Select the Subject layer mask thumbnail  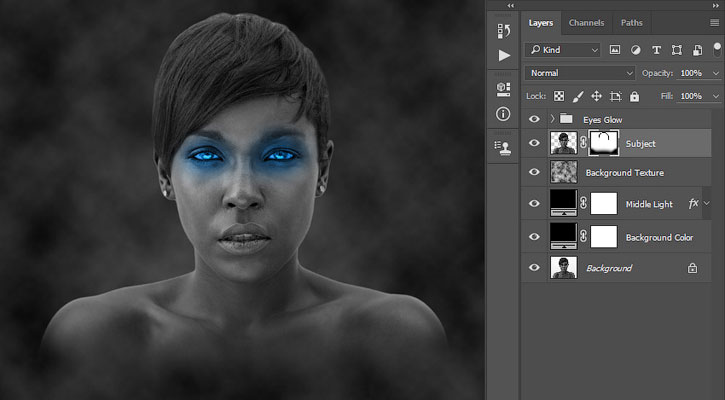(x=603, y=143)
